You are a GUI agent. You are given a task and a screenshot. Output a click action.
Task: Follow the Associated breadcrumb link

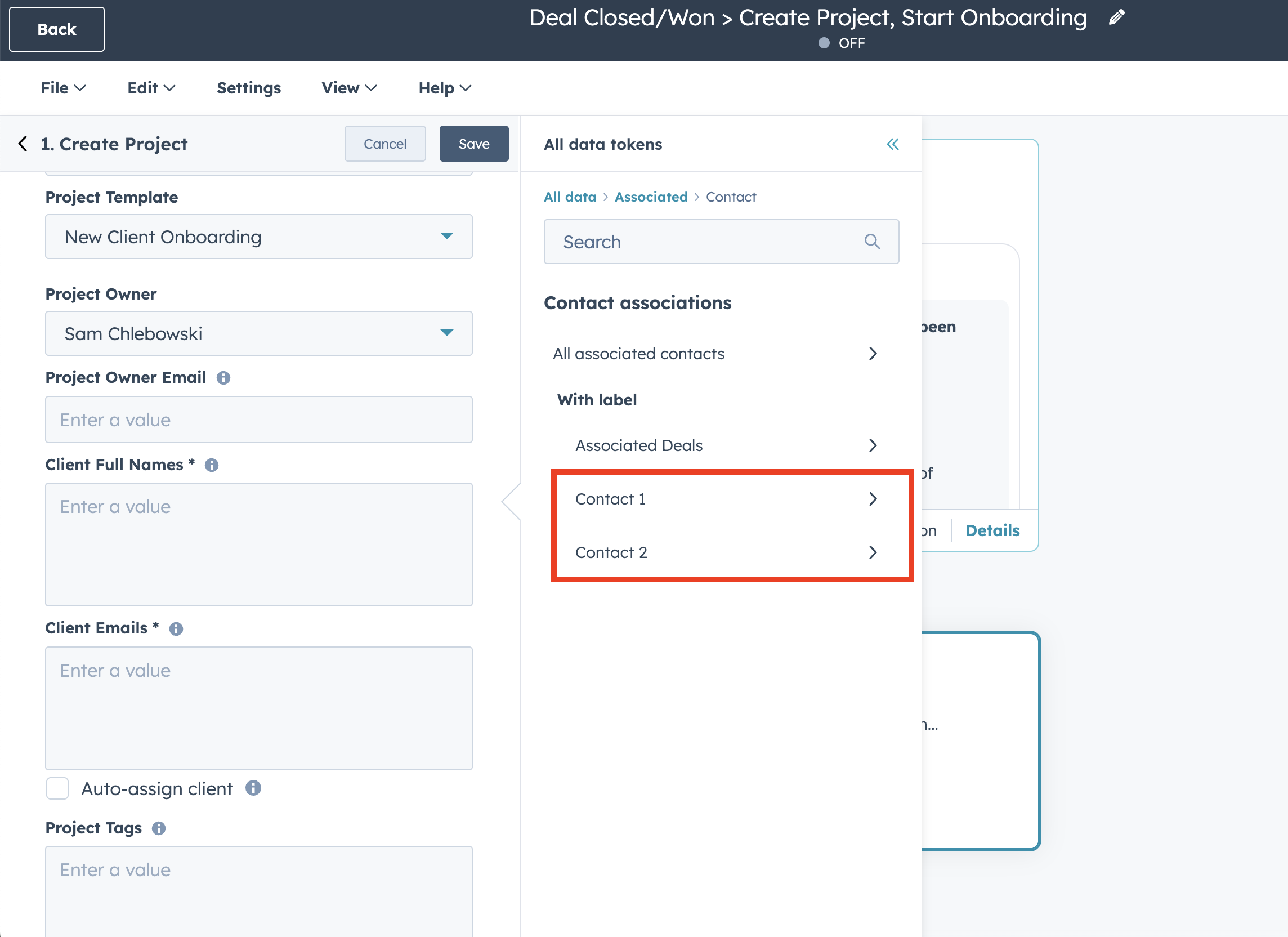tap(651, 197)
